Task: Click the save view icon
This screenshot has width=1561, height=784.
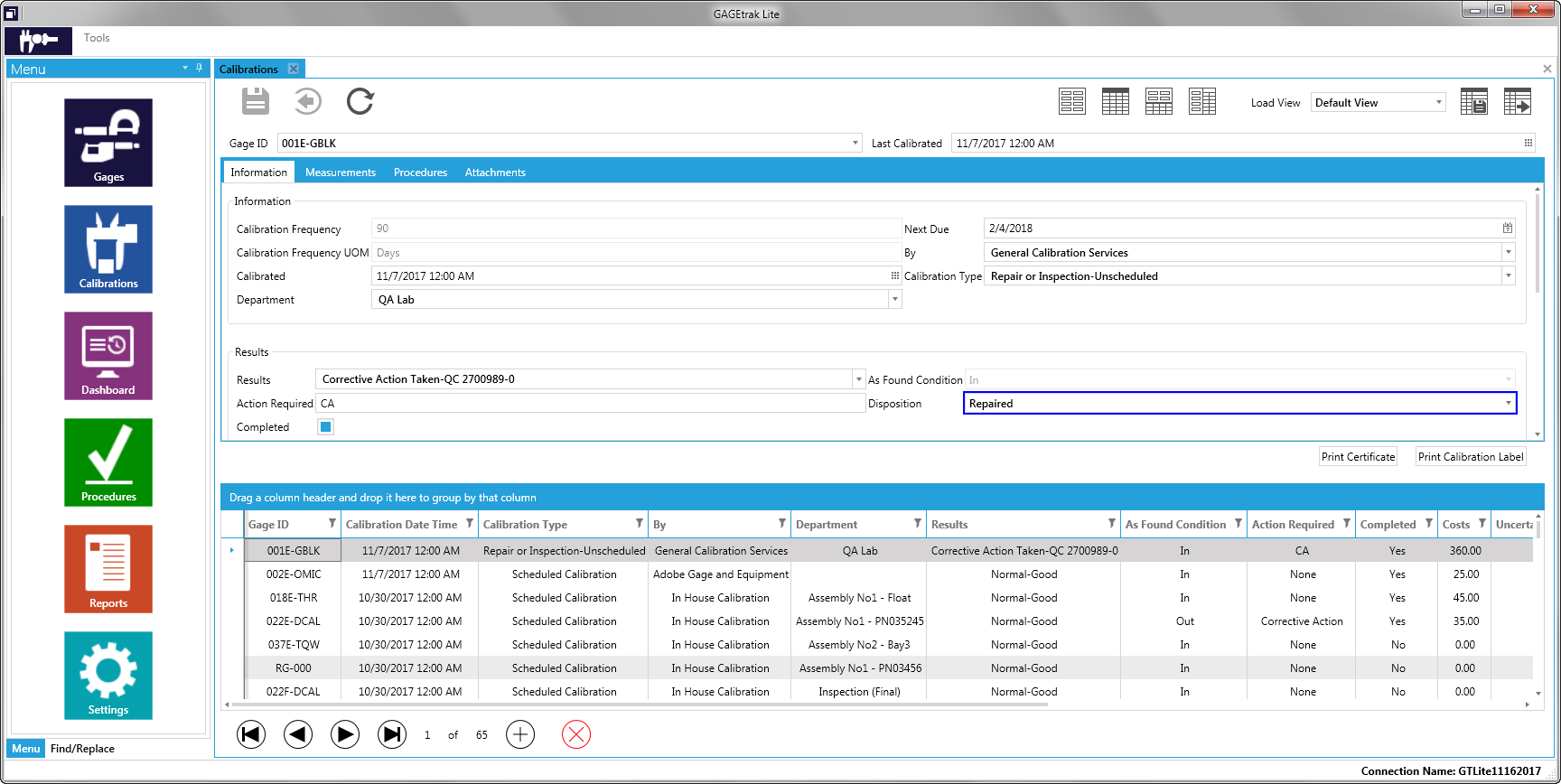Action: (x=1474, y=101)
